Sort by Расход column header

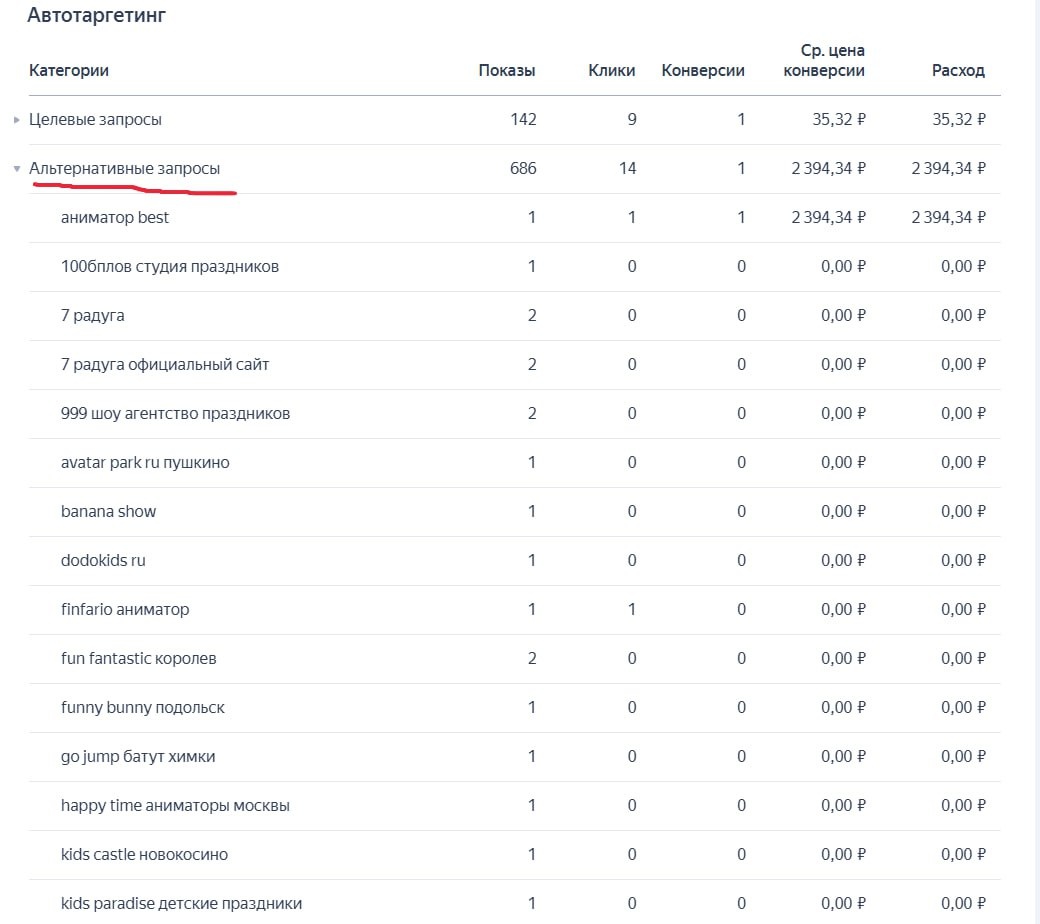click(958, 71)
